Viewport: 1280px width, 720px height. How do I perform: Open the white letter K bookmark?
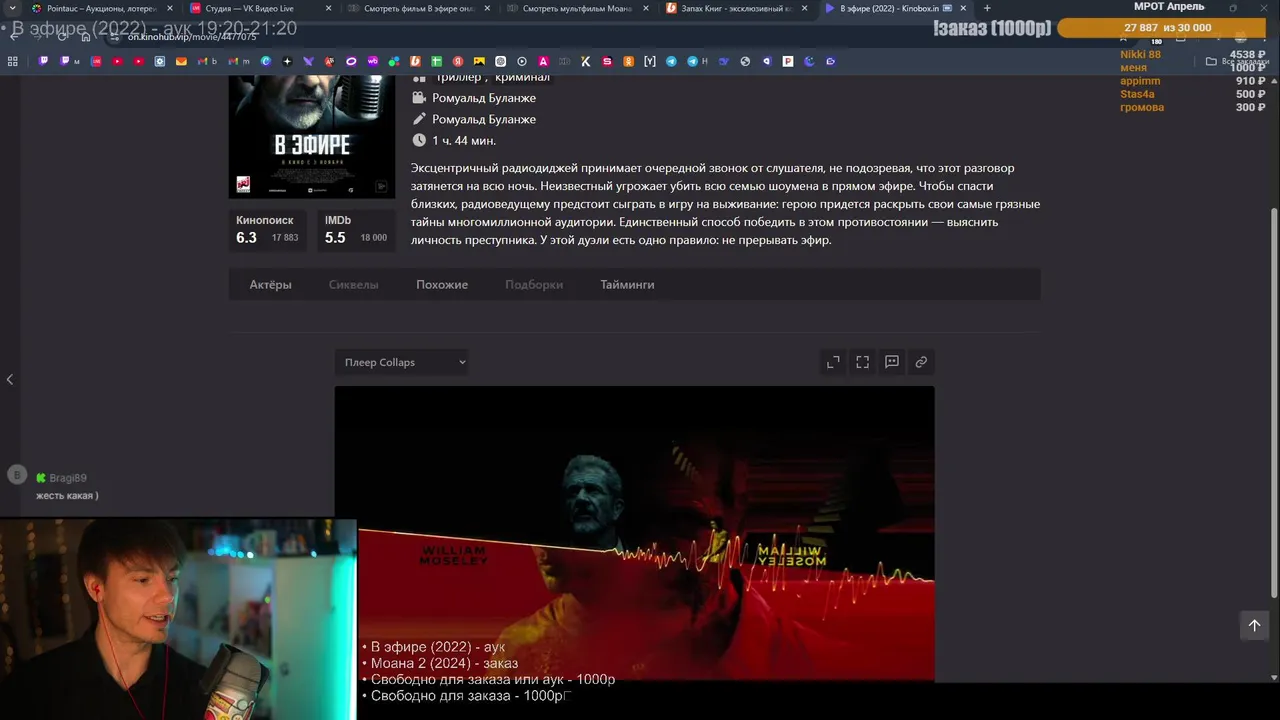(586, 61)
